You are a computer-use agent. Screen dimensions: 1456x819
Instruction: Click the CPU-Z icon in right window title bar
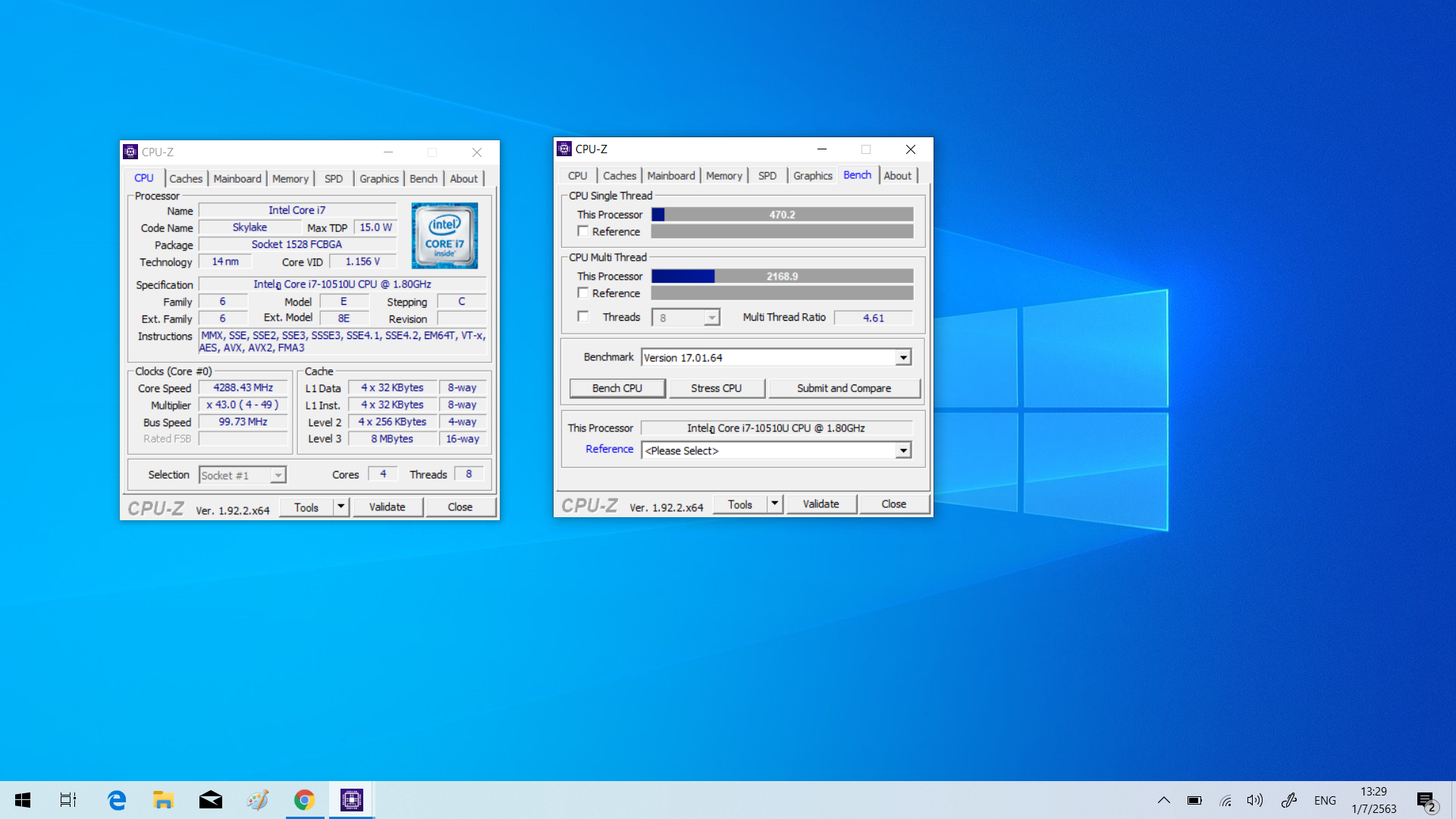pyautogui.click(x=564, y=149)
